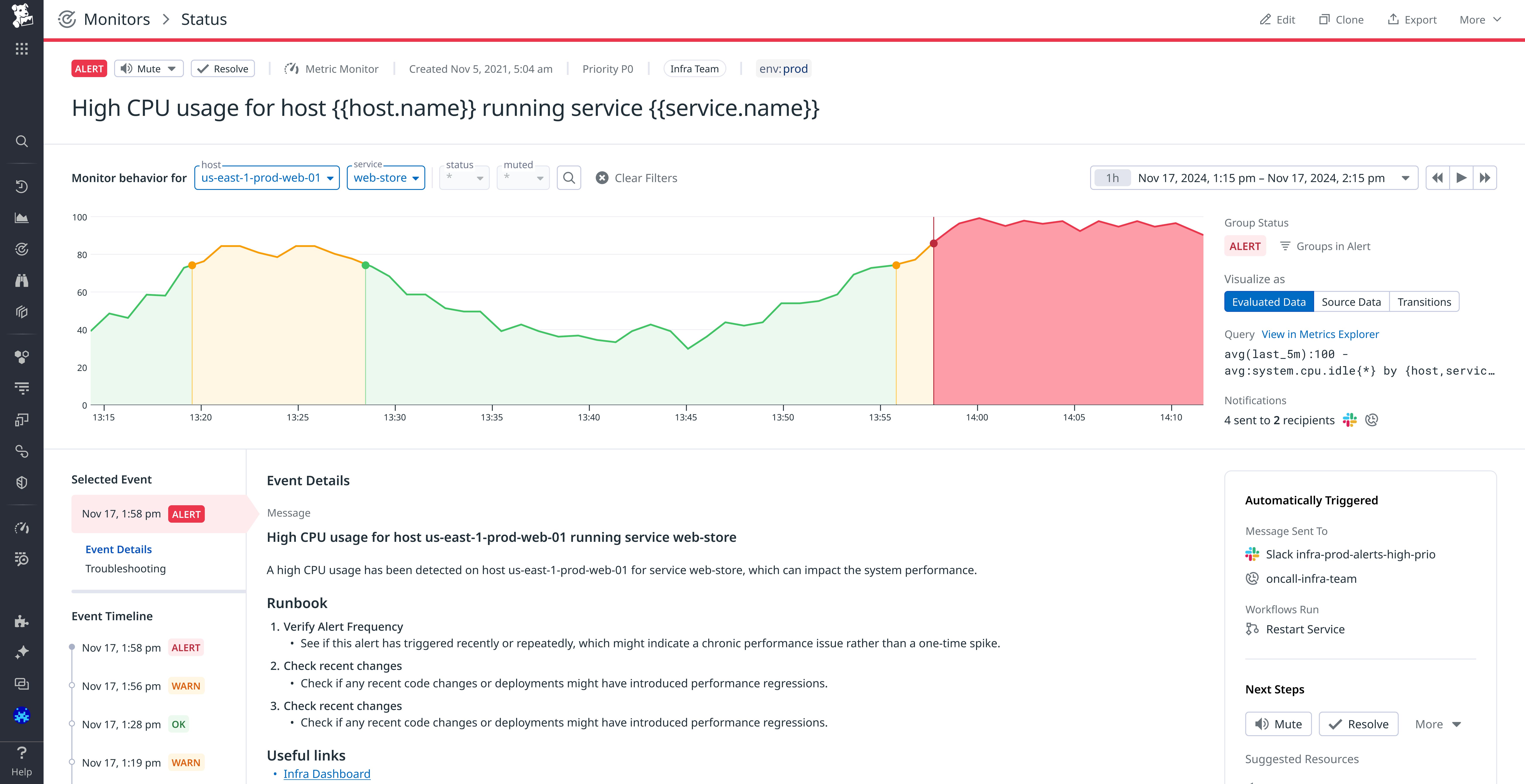Open the Metrics chart icon in sidebar
This screenshot has width=1525, height=784.
pos(22,217)
